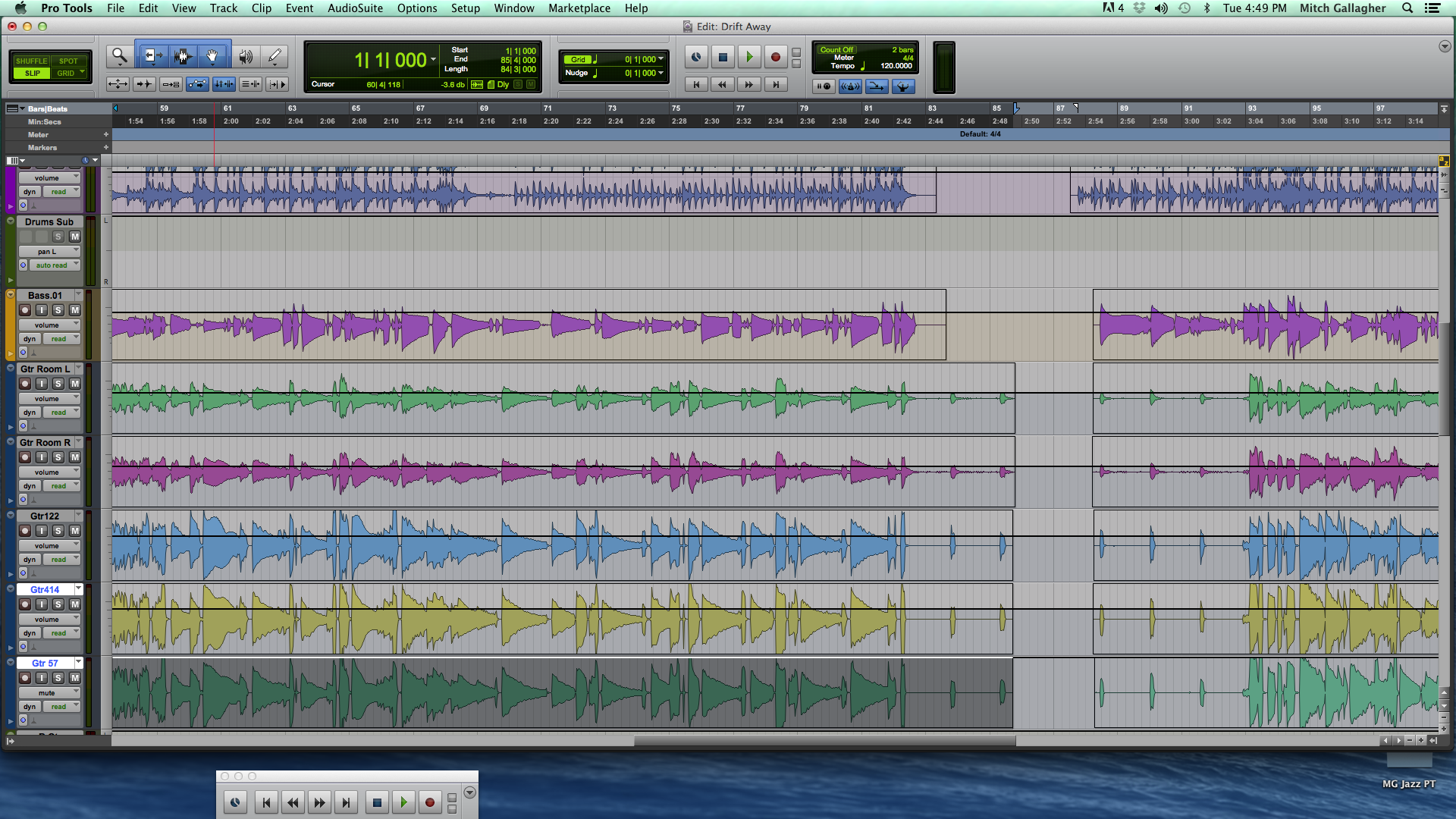
Task: Open the AudioSuite menu
Action: (x=355, y=8)
